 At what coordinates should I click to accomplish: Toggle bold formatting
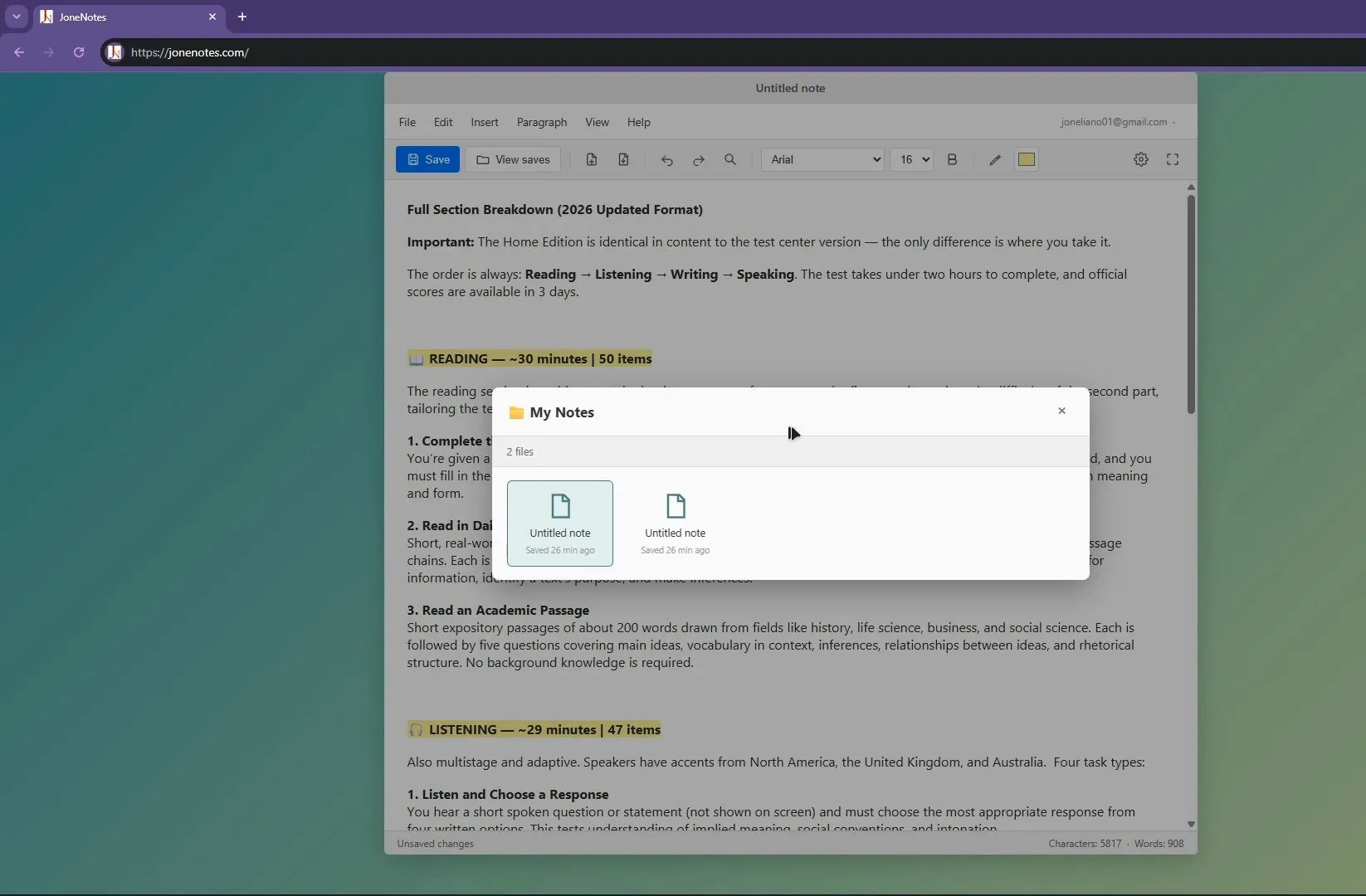(x=952, y=159)
